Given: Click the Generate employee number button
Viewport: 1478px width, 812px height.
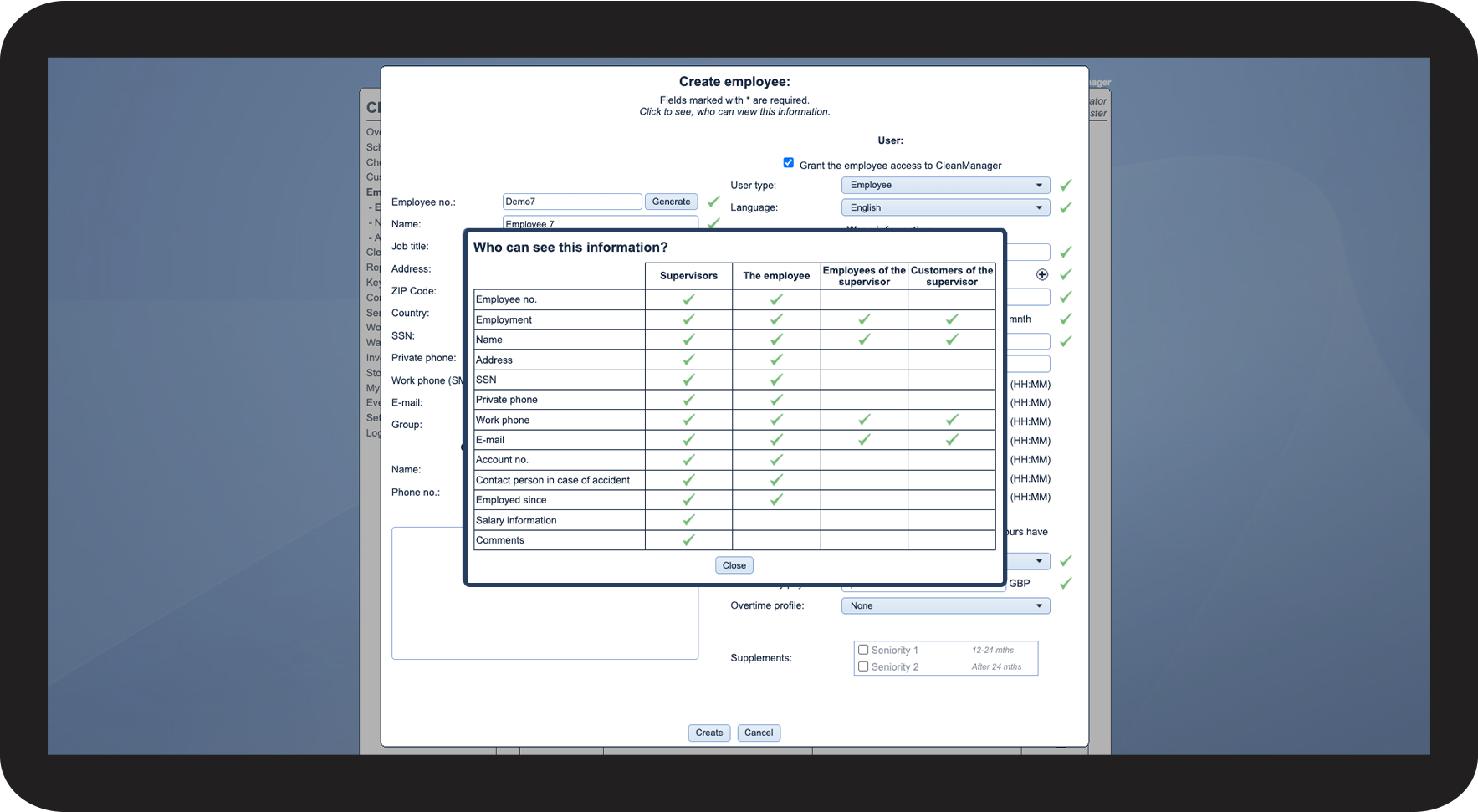Looking at the screenshot, I should point(672,202).
